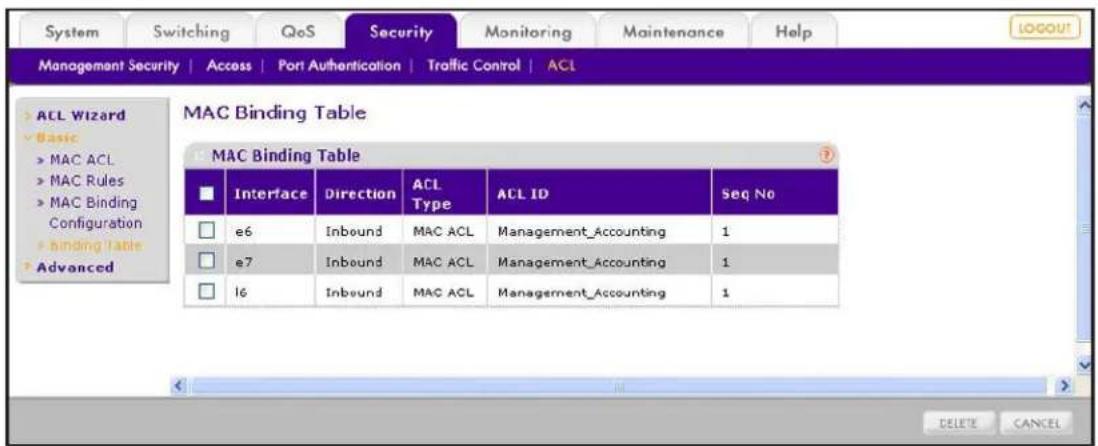Go to Traffic Control submenu

click(473, 67)
